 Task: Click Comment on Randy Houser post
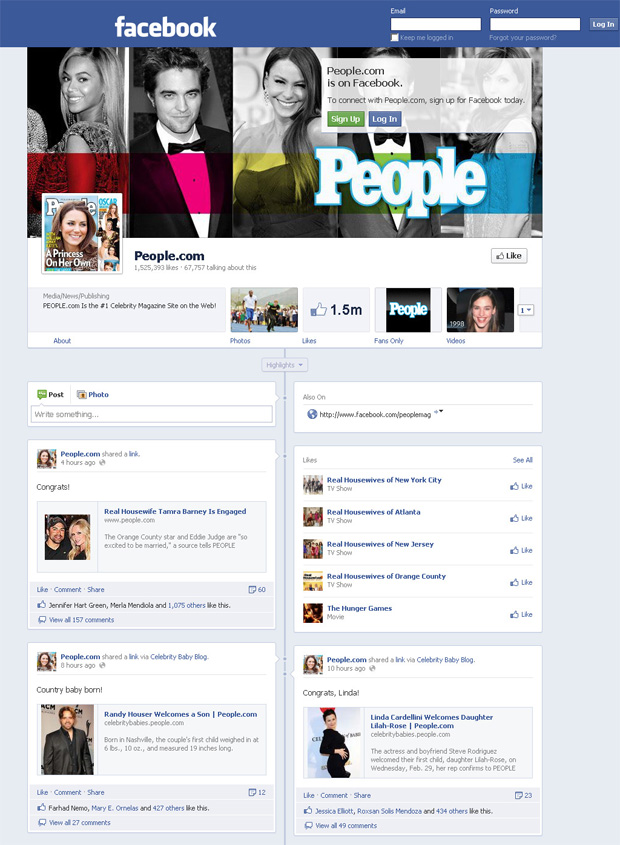point(67,792)
